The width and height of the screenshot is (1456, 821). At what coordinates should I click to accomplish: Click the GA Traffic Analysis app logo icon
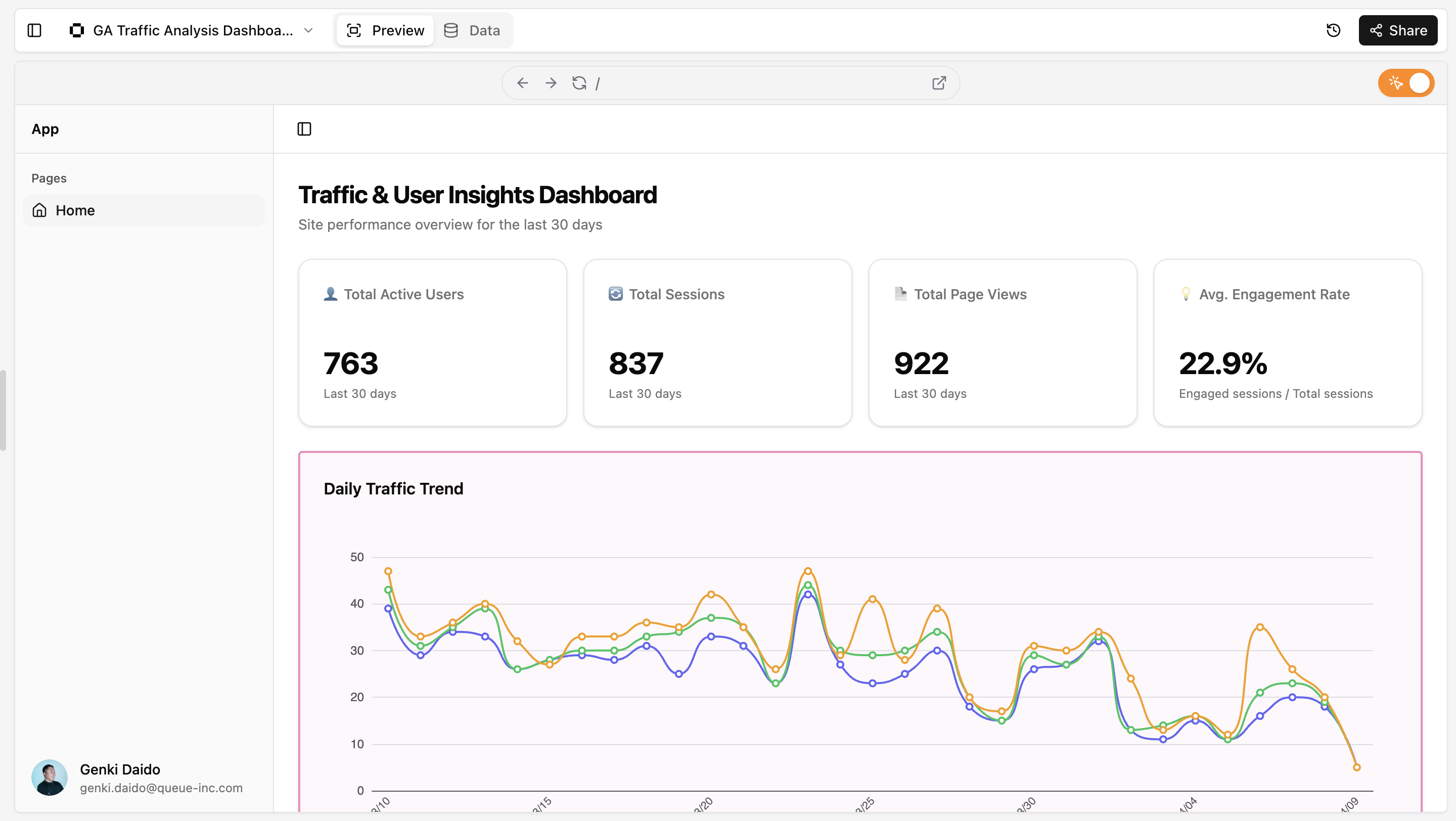[77, 30]
